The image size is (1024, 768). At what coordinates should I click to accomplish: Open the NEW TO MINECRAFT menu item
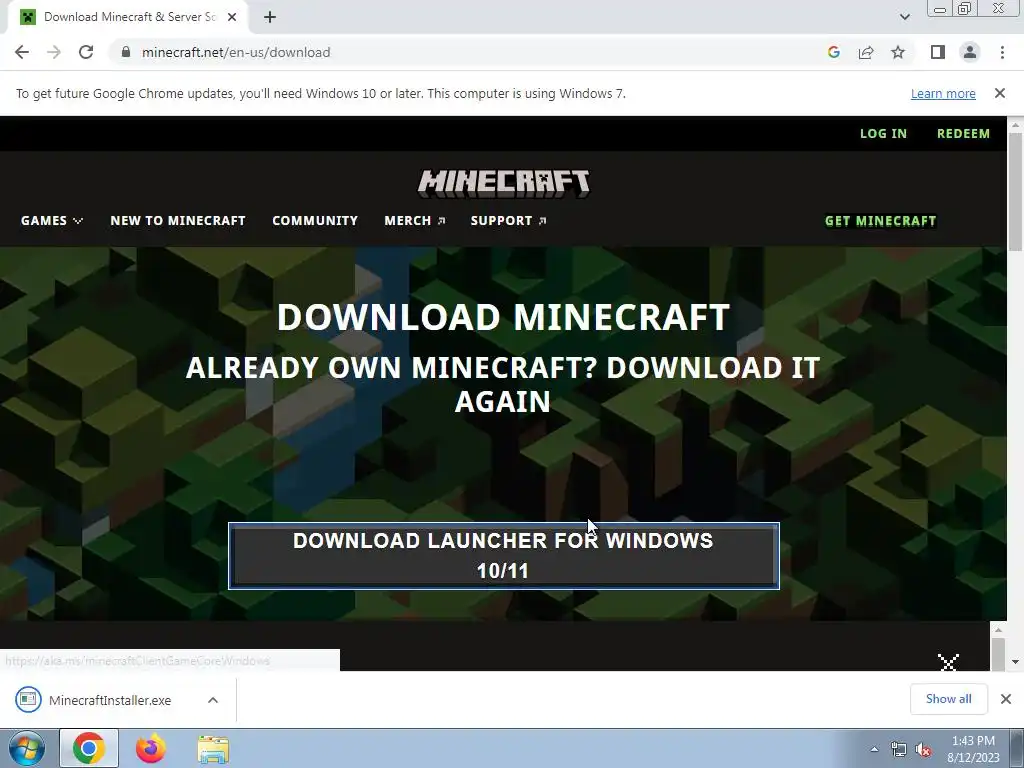pyautogui.click(x=178, y=221)
